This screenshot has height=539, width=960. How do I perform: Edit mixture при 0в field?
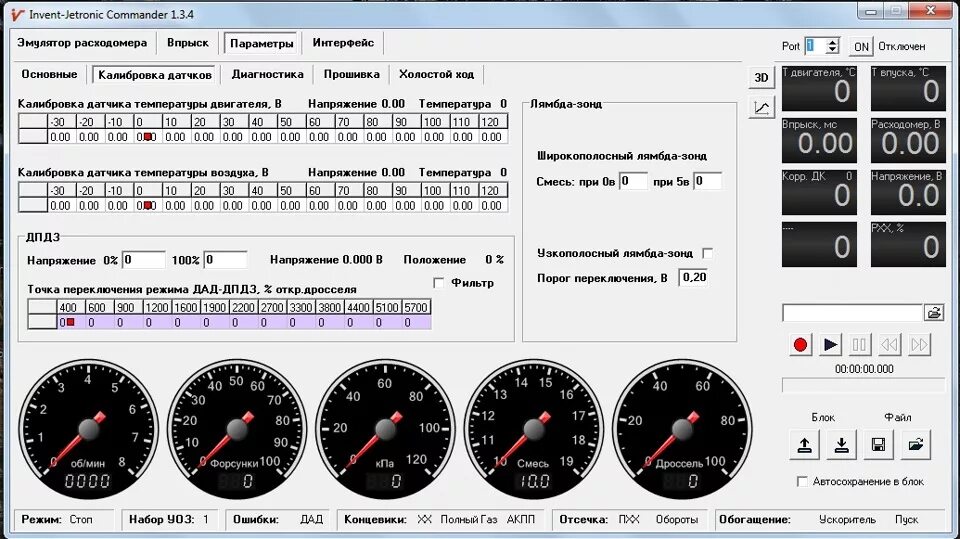pyautogui.click(x=633, y=181)
